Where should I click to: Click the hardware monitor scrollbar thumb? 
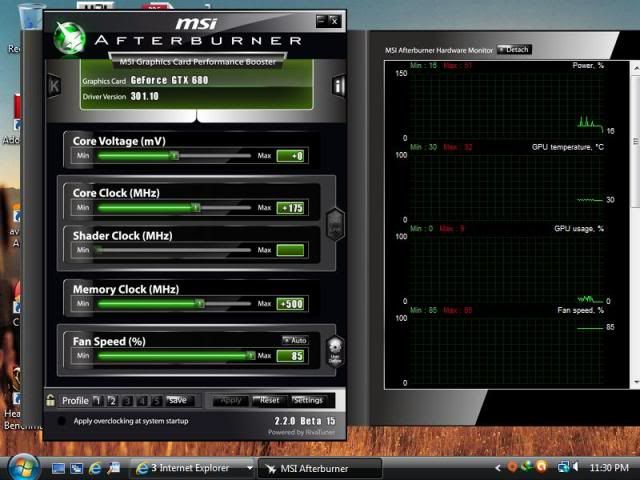tap(636, 141)
